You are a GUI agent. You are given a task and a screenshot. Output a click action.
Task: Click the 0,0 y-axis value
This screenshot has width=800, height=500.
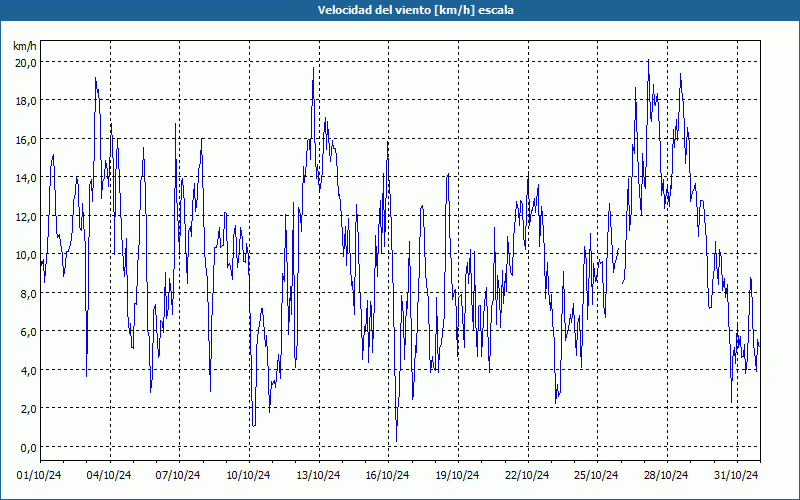pyautogui.click(x=29, y=448)
